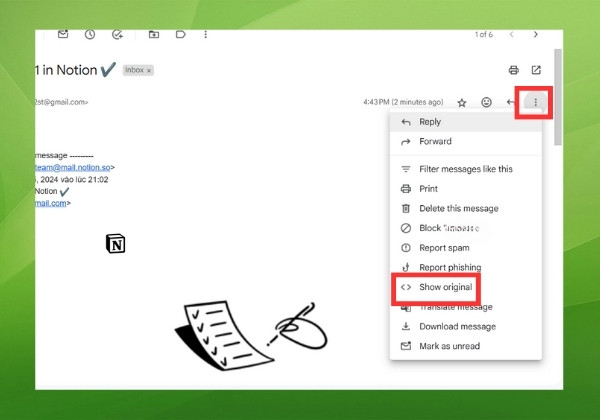This screenshot has height=420, width=600.
Task: Go to the newer email arrow
Action: point(511,34)
